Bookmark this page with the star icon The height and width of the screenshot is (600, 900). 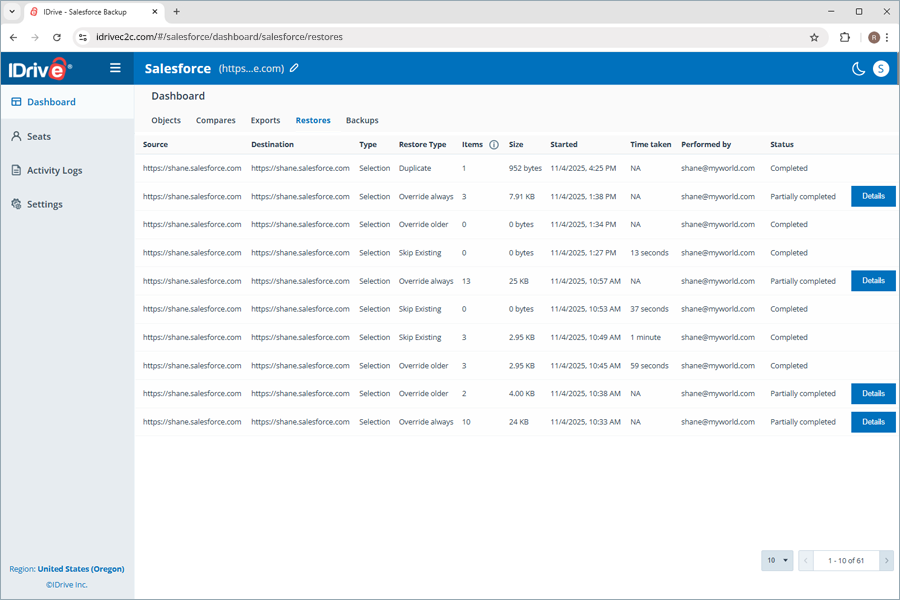tap(814, 37)
